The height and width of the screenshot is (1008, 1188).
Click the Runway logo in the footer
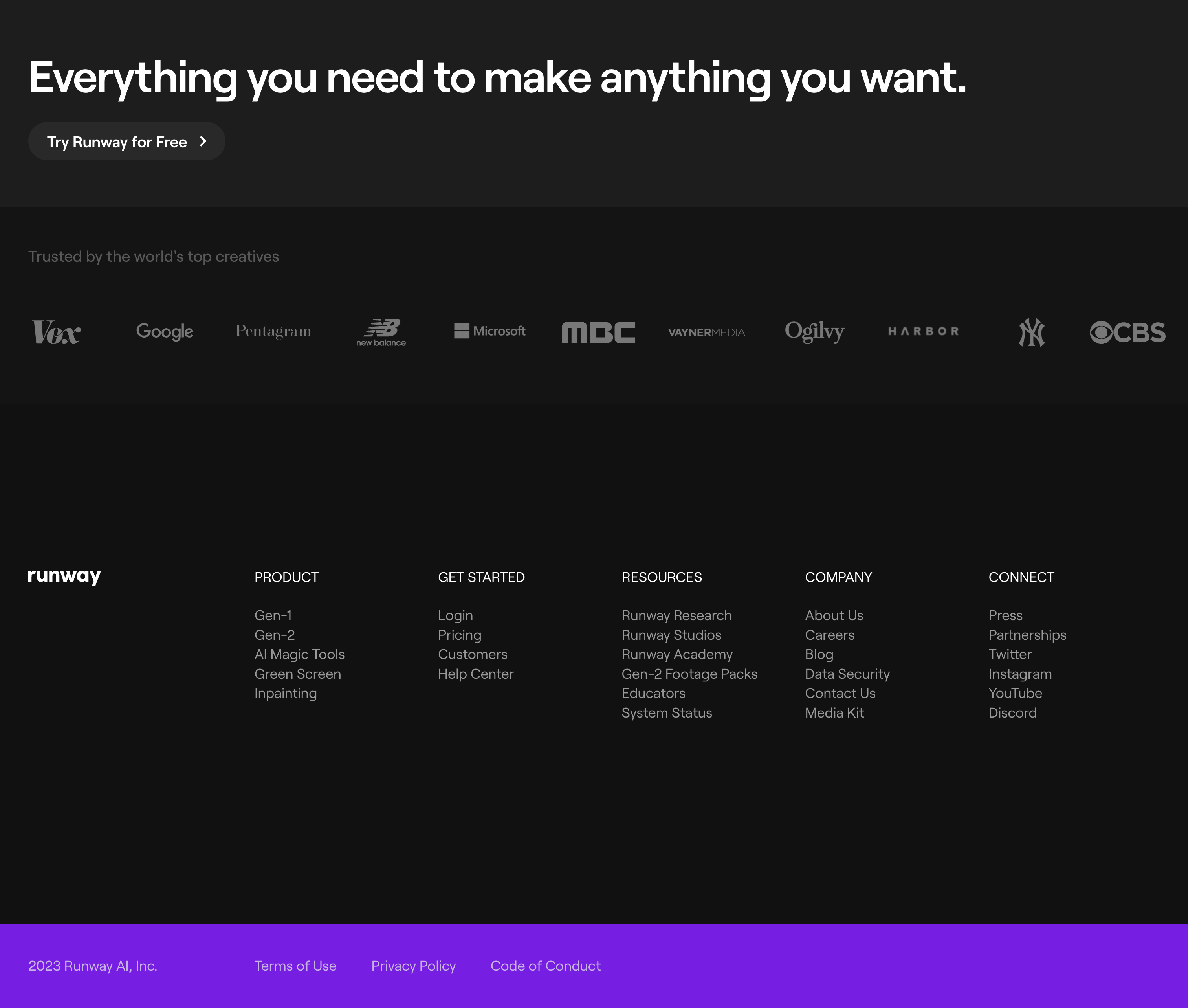(x=64, y=576)
